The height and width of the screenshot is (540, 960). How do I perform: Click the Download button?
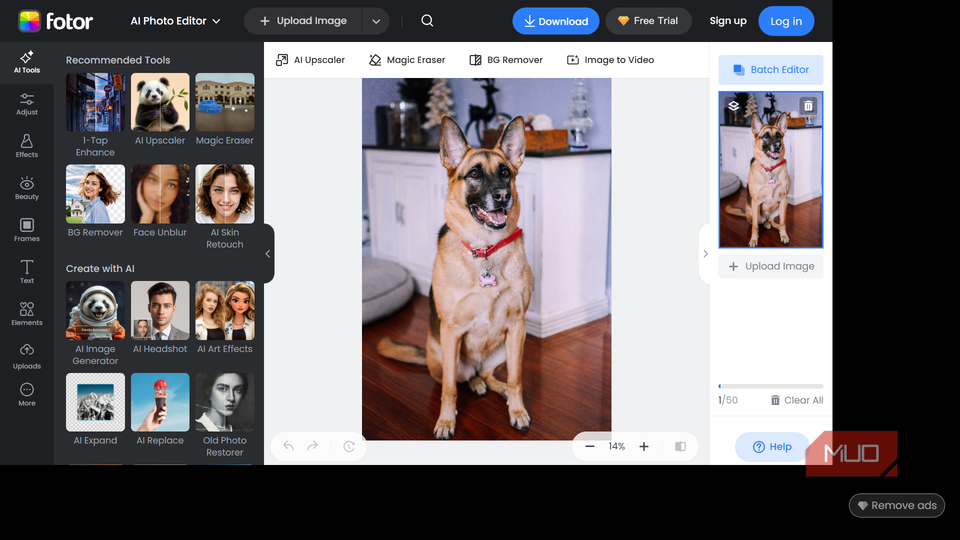(x=556, y=21)
